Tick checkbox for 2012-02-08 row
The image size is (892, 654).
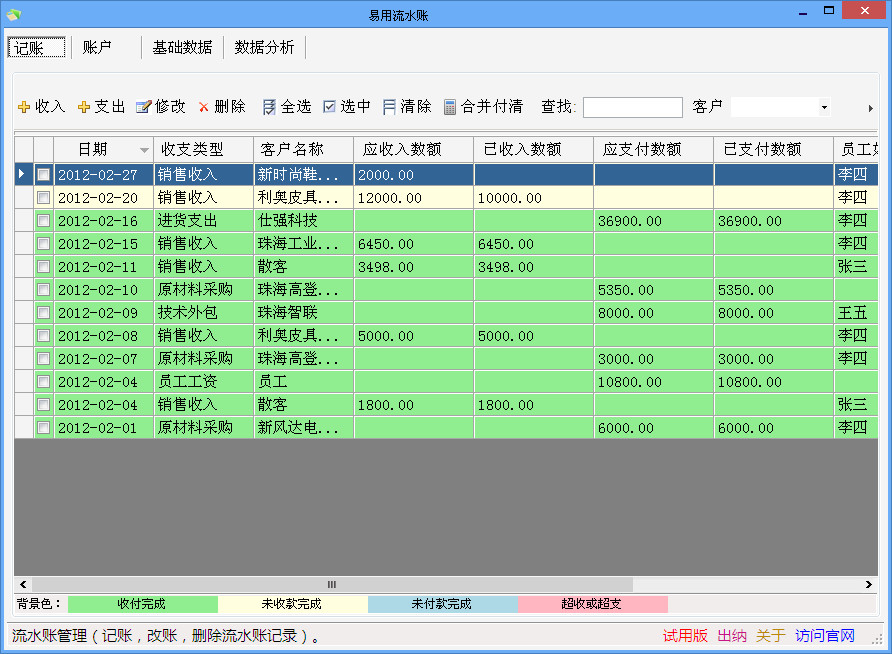pos(43,336)
